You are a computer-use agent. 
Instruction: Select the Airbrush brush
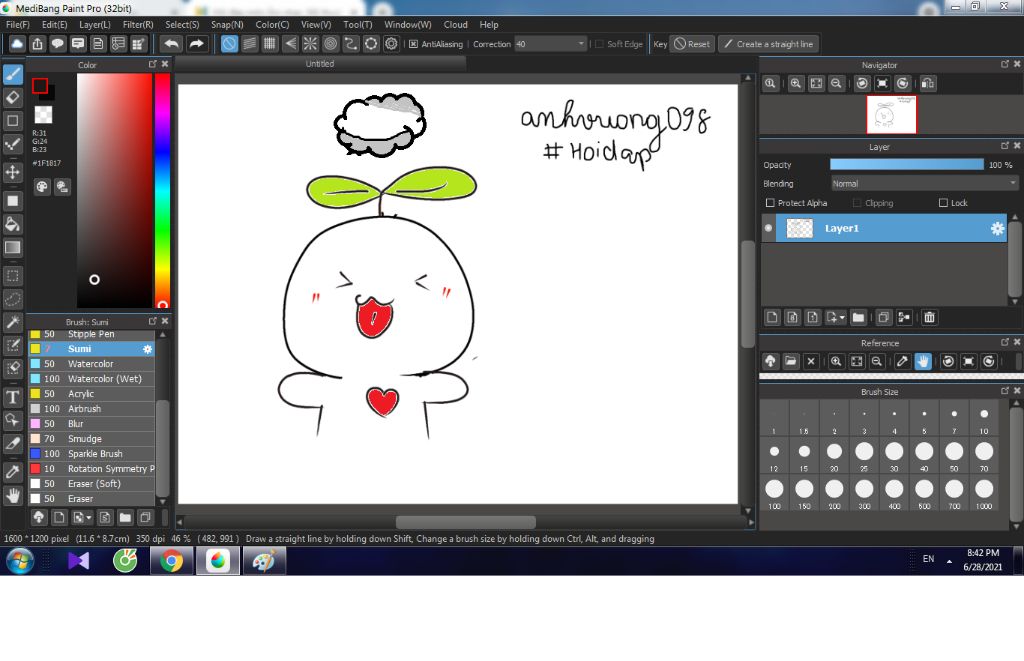tap(91, 409)
